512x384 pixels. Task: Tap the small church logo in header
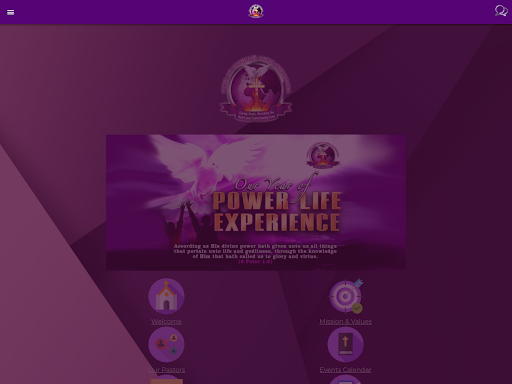(x=256, y=11)
